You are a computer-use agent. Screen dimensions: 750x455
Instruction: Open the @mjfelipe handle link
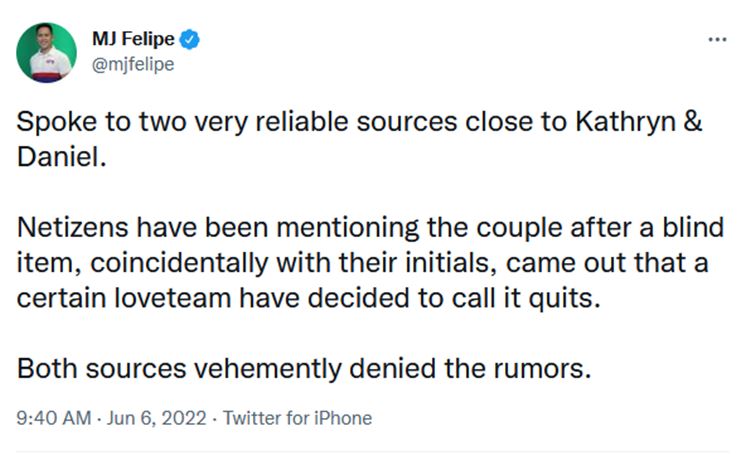point(133,64)
